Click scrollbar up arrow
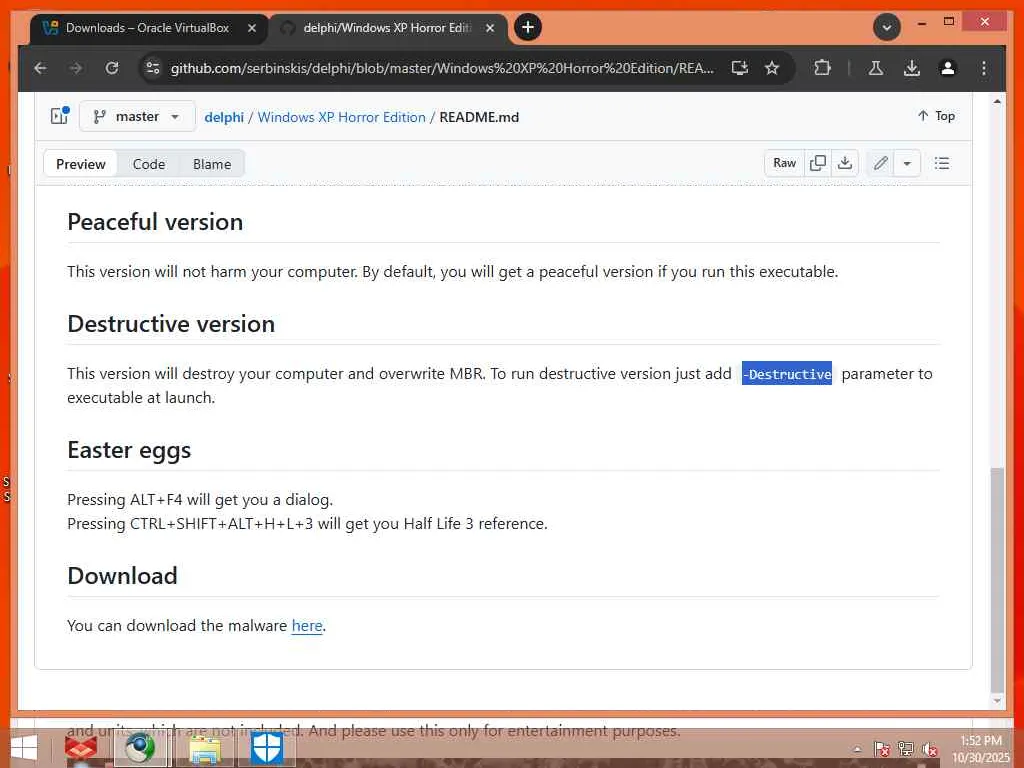Image resolution: width=1024 pixels, height=768 pixels. tap(997, 101)
